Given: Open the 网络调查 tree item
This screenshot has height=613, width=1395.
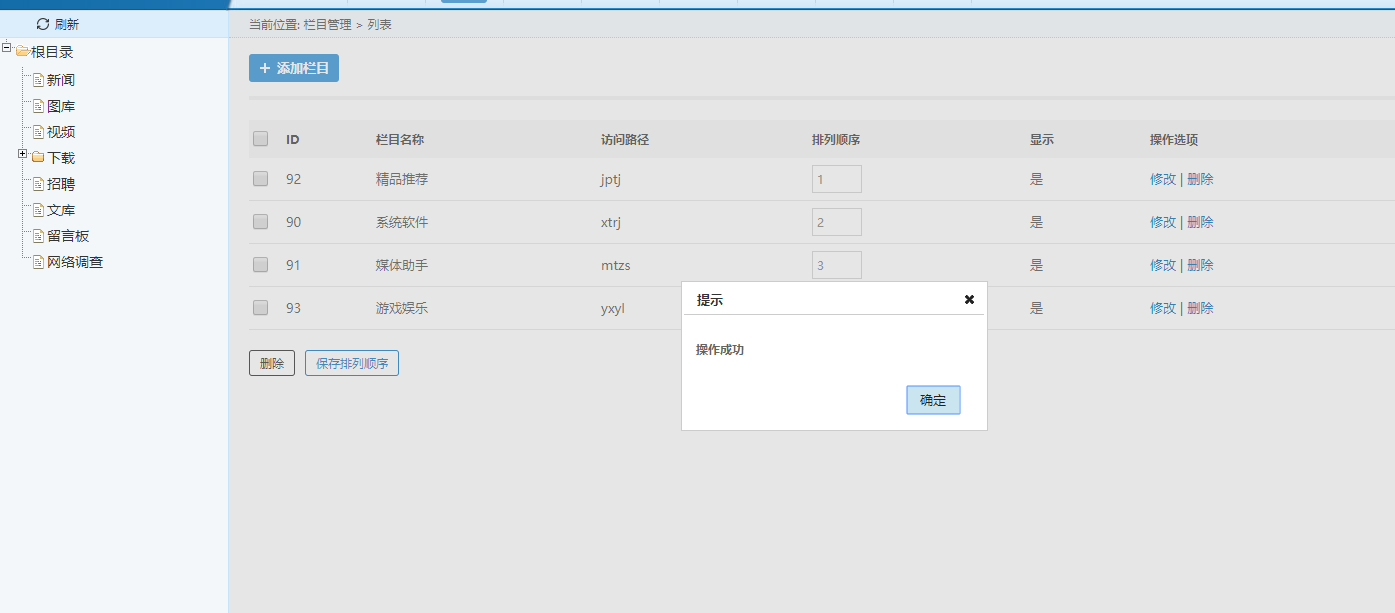Looking at the screenshot, I should [x=75, y=262].
